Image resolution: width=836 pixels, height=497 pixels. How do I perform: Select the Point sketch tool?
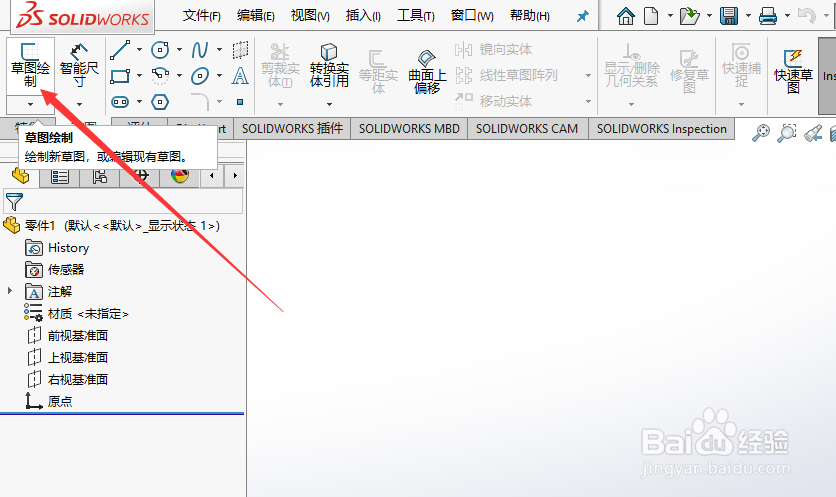[240, 101]
